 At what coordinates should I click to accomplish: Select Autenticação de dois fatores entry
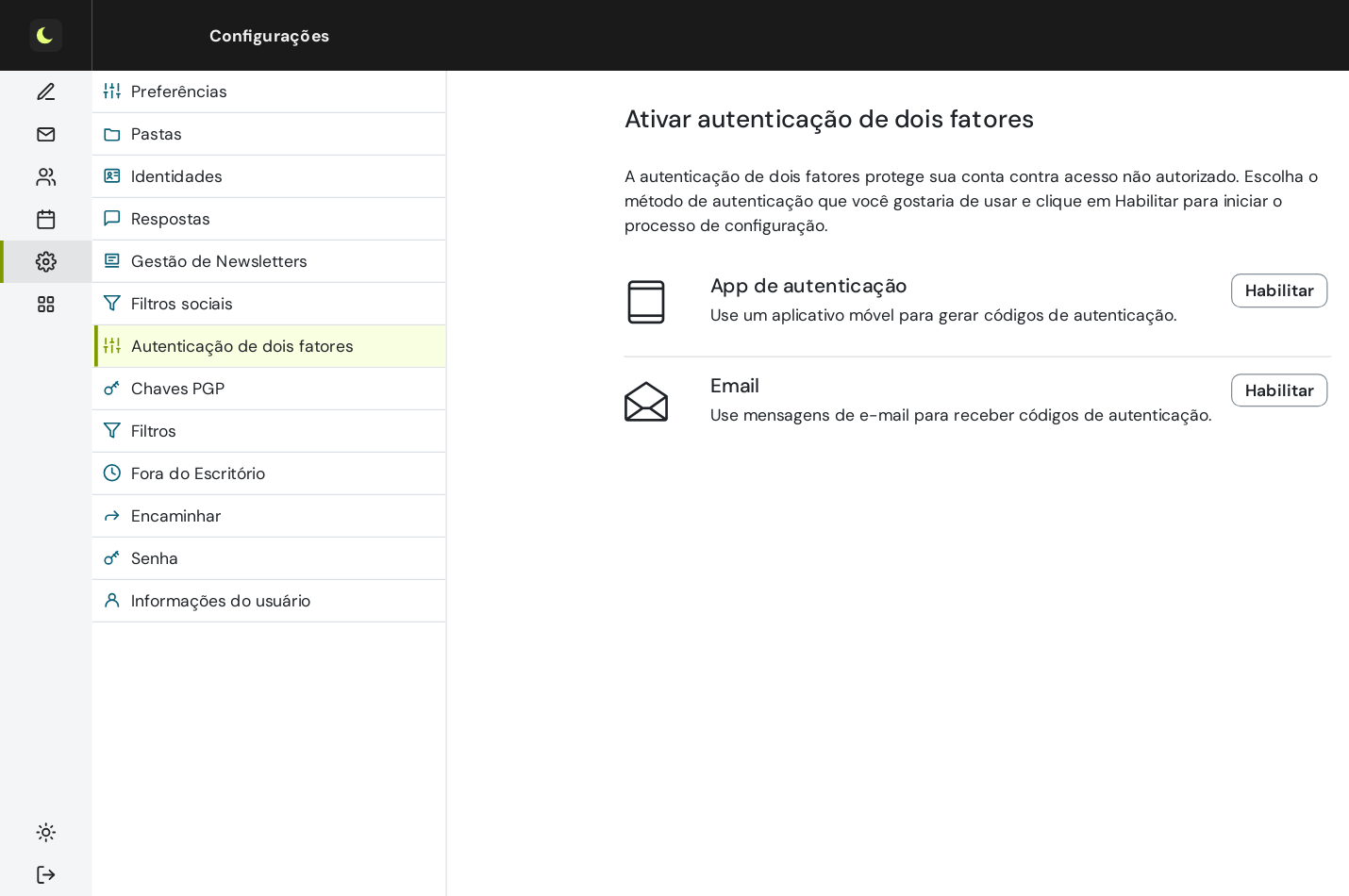[x=269, y=346]
